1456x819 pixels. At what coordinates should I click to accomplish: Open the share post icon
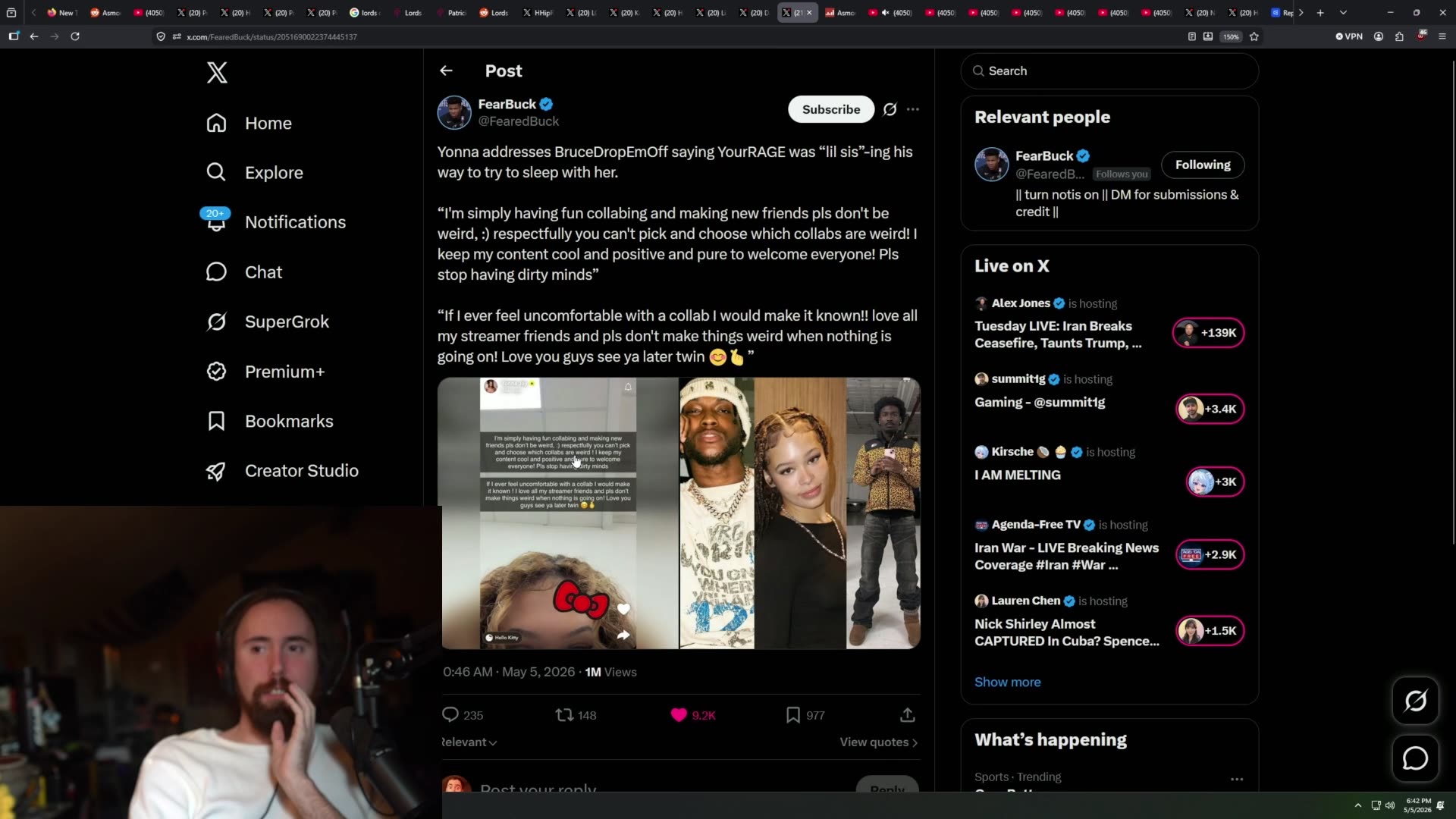(x=907, y=714)
